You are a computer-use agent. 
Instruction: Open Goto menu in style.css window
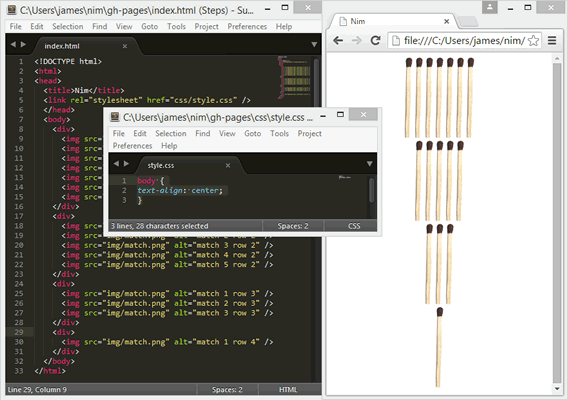pyautogui.click(x=252, y=133)
